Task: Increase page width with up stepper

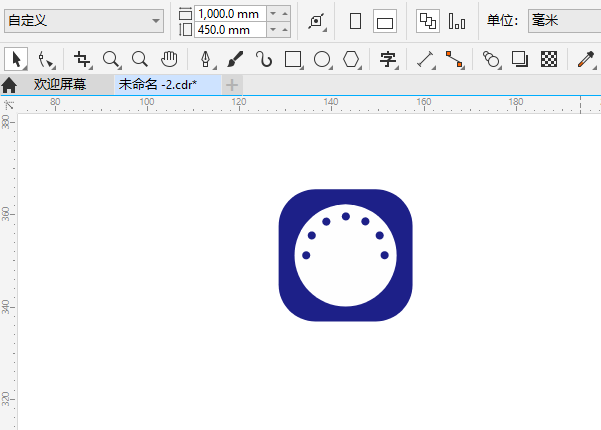Action: coord(285,13)
